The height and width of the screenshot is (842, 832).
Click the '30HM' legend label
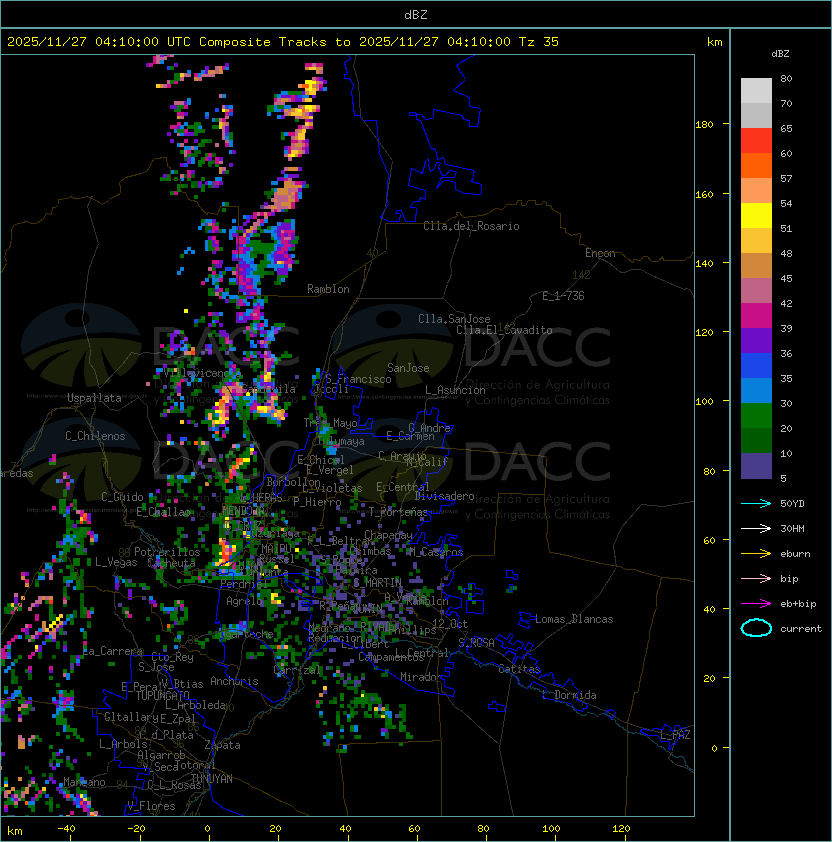[x=792, y=529]
